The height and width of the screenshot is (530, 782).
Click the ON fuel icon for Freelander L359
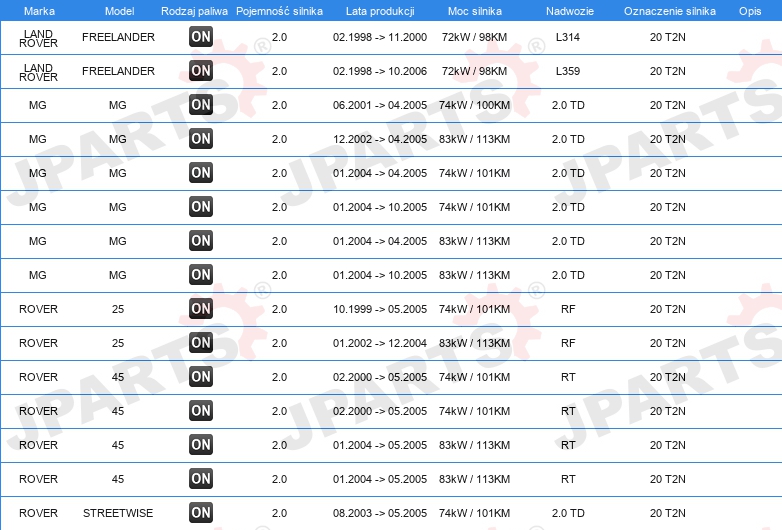201,70
